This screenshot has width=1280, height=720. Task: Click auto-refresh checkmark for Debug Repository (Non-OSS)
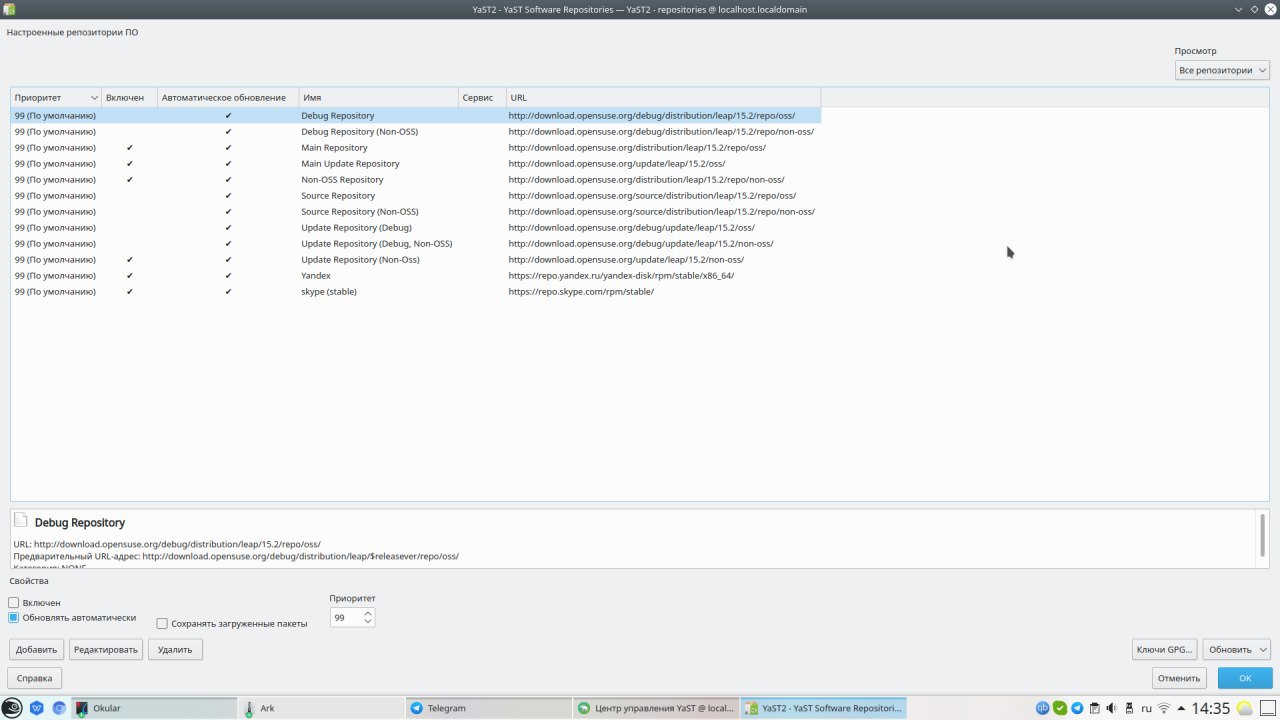pyautogui.click(x=228, y=132)
